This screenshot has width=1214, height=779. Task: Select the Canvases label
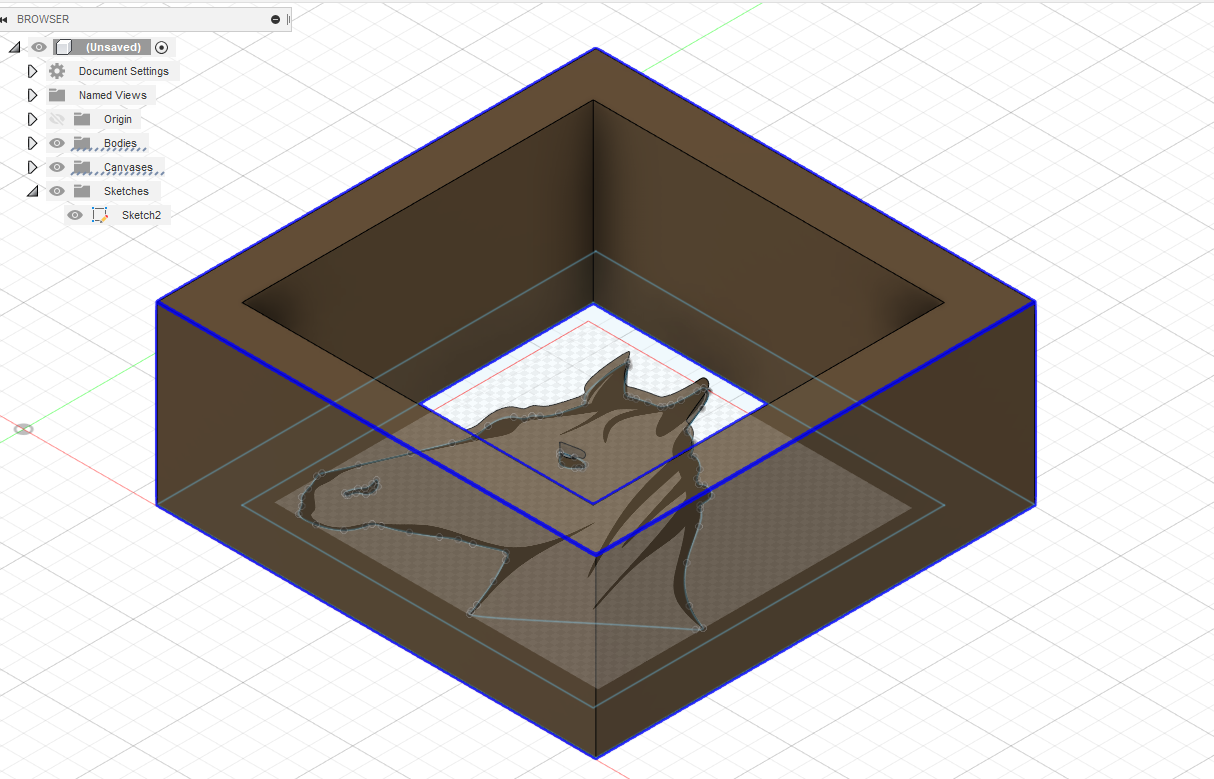tap(128, 167)
